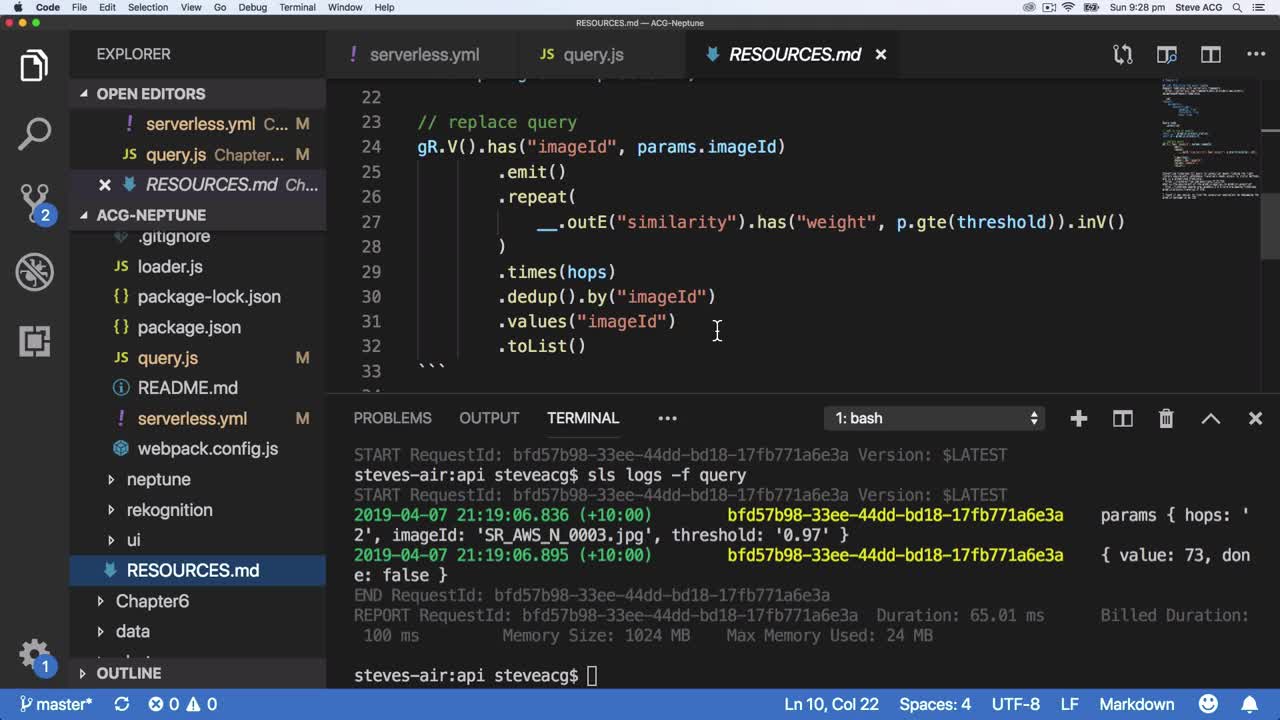
Task: Expand the Chapter6 folder
Action: 151,601
